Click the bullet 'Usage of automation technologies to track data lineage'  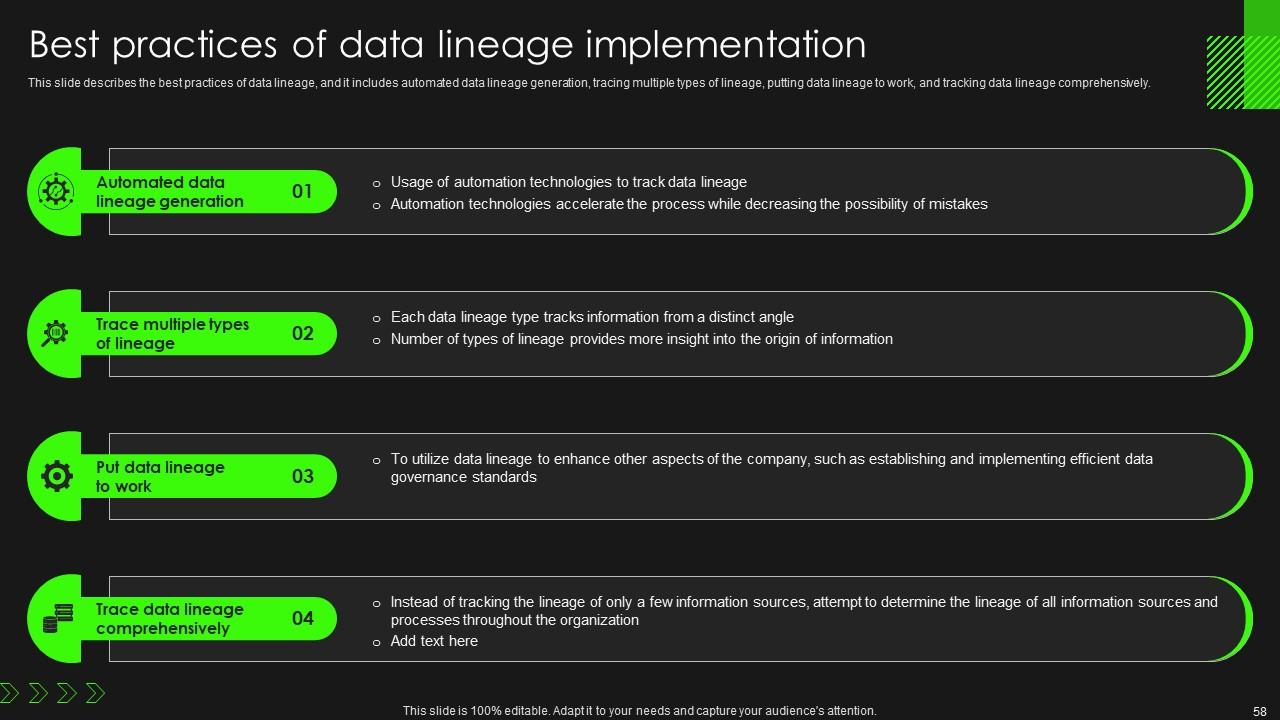tap(568, 182)
